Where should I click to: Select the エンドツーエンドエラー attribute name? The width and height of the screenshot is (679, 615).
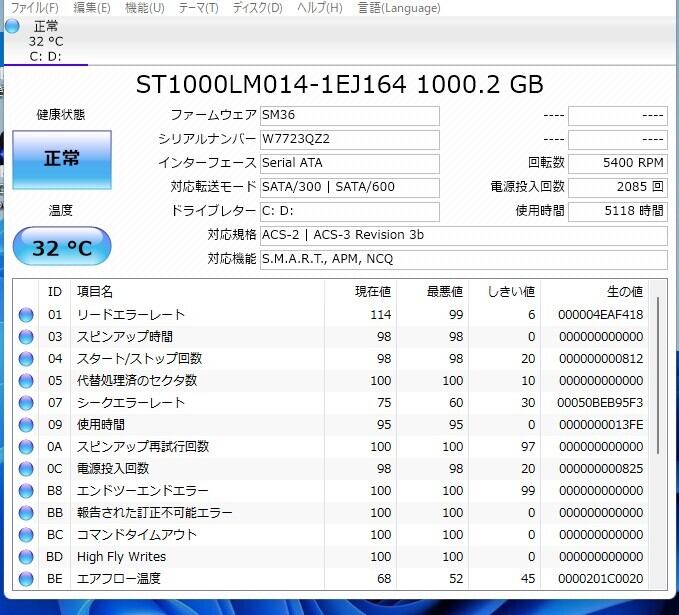tap(142, 491)
